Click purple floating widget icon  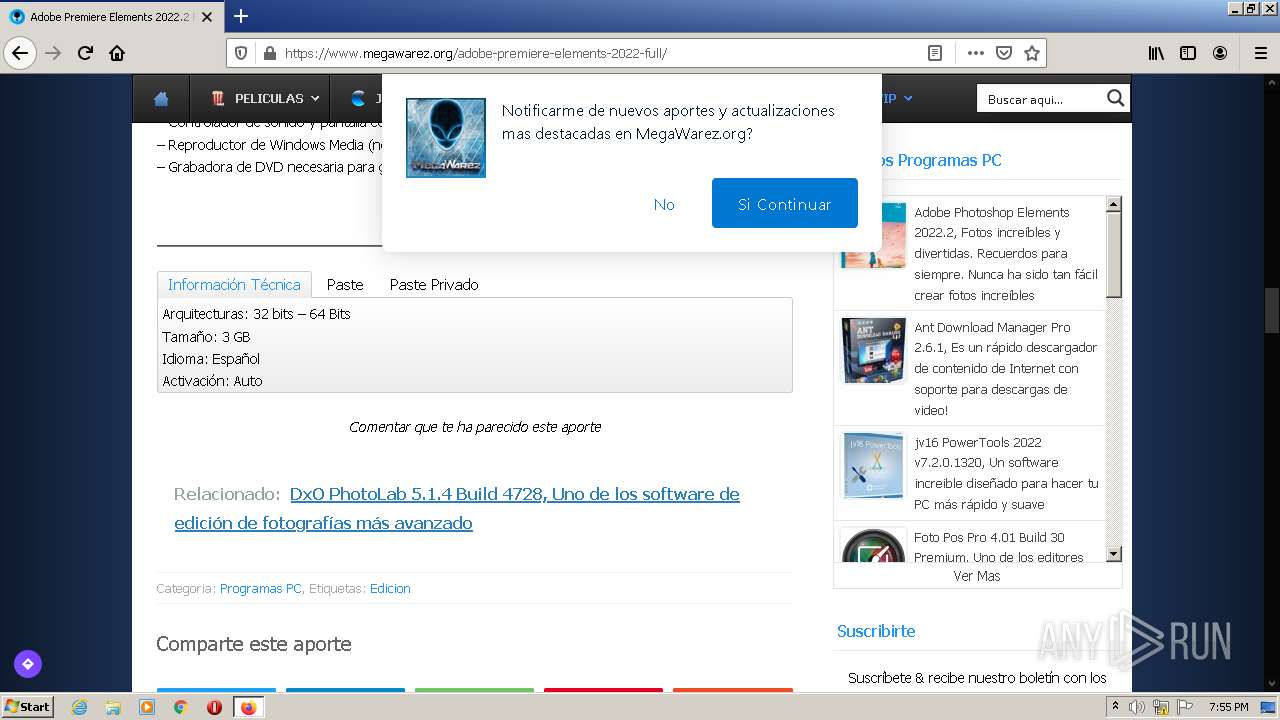click(28, 663)
